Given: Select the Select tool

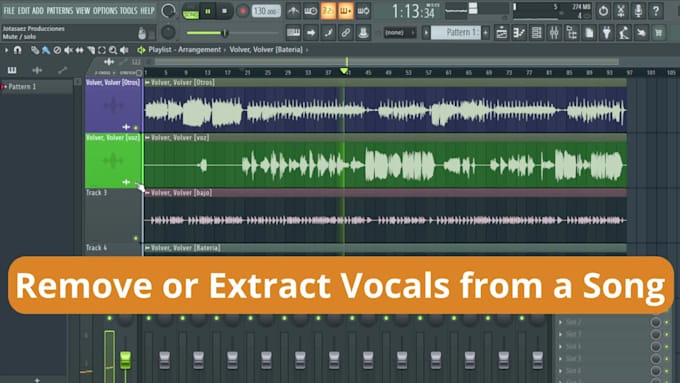Looking at the screenshot, I should [x=102, y=50].
